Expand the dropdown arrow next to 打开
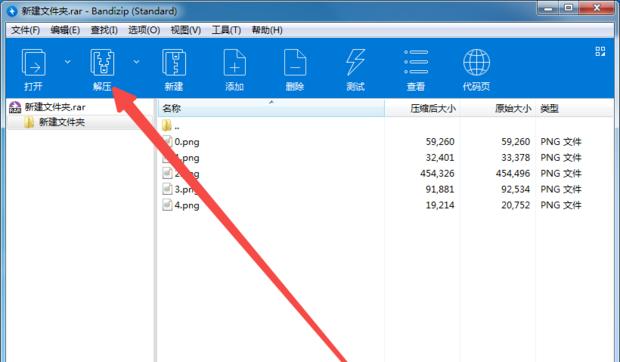This screenshot has width=620, height=362. (68, 62)
